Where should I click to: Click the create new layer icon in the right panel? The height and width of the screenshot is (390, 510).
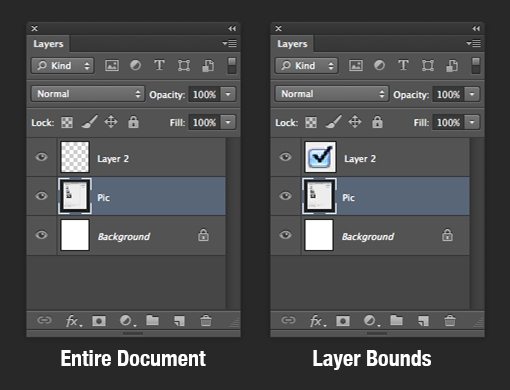click(423, 321)
